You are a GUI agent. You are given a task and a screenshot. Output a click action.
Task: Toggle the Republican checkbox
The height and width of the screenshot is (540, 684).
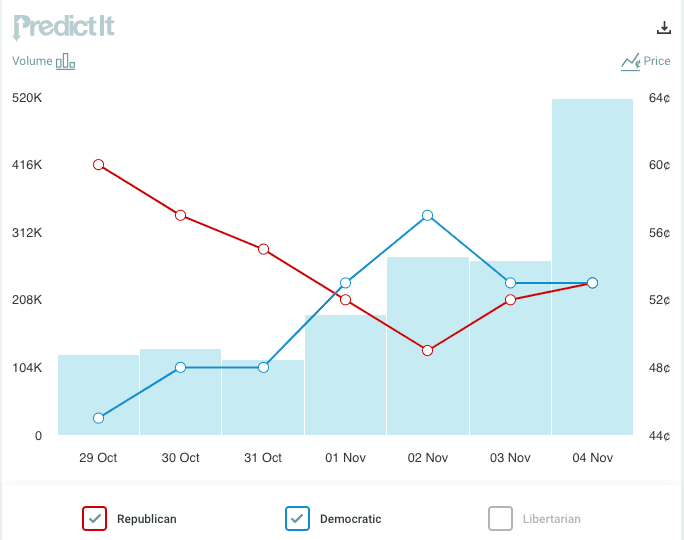point(95,518)
